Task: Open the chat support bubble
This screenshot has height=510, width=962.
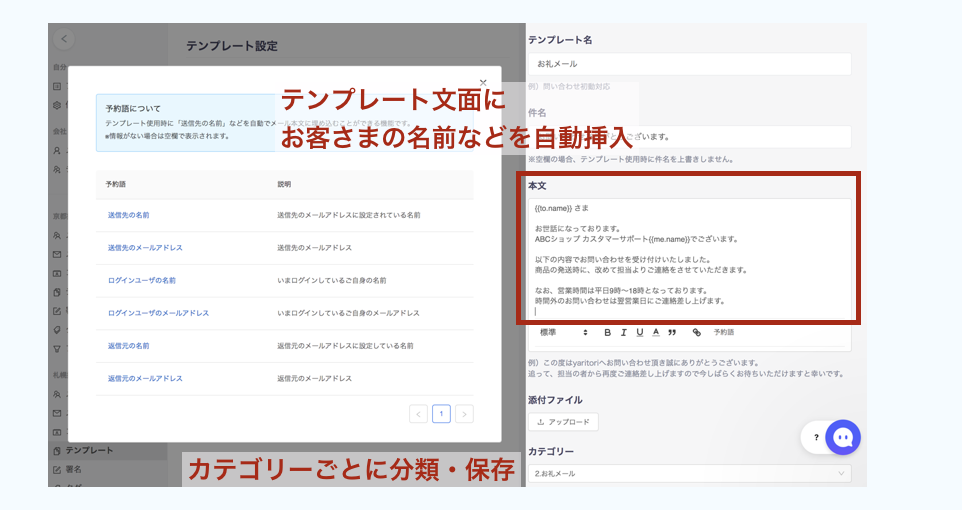Action: tap(842, 437)
